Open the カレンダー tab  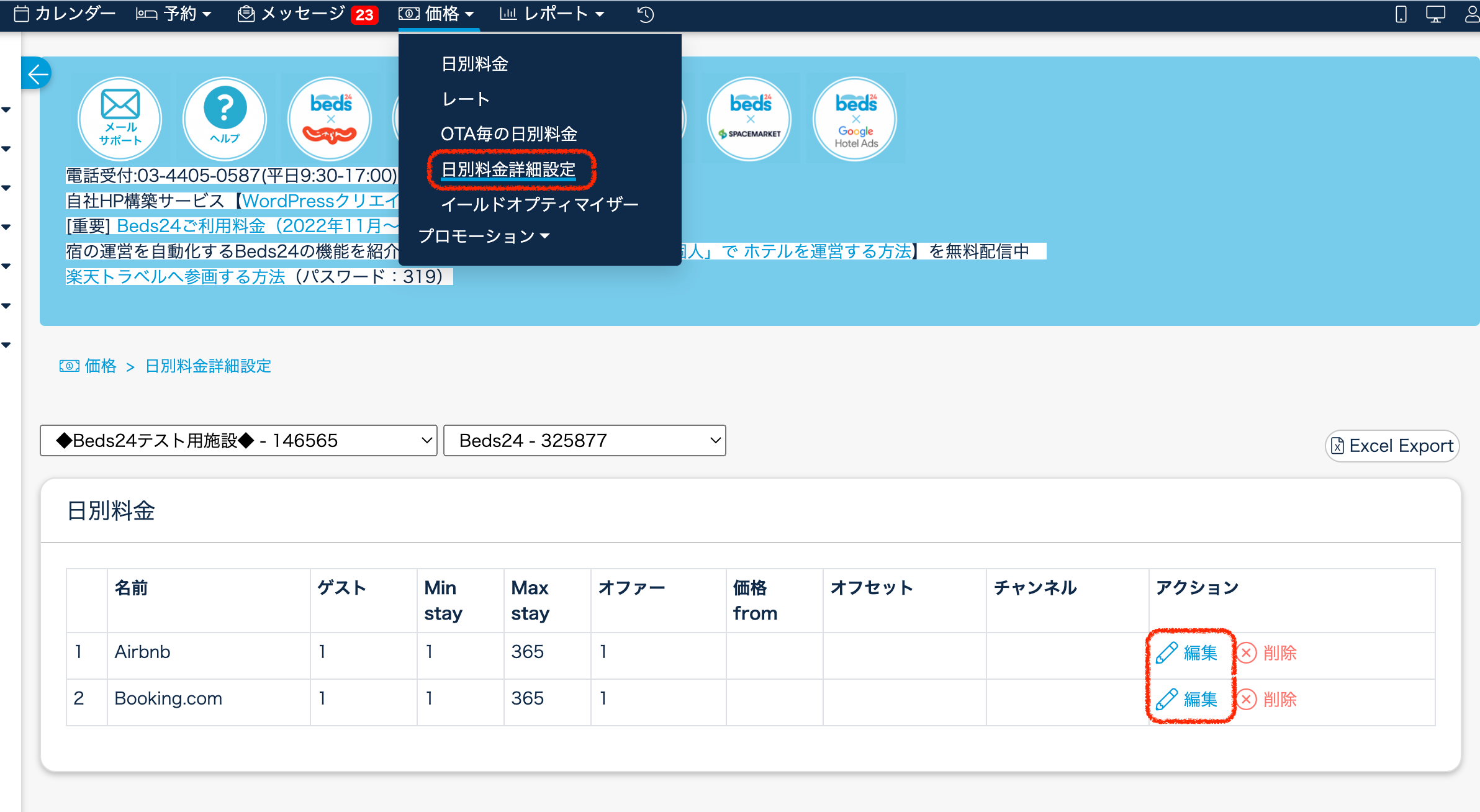[65, 14]
